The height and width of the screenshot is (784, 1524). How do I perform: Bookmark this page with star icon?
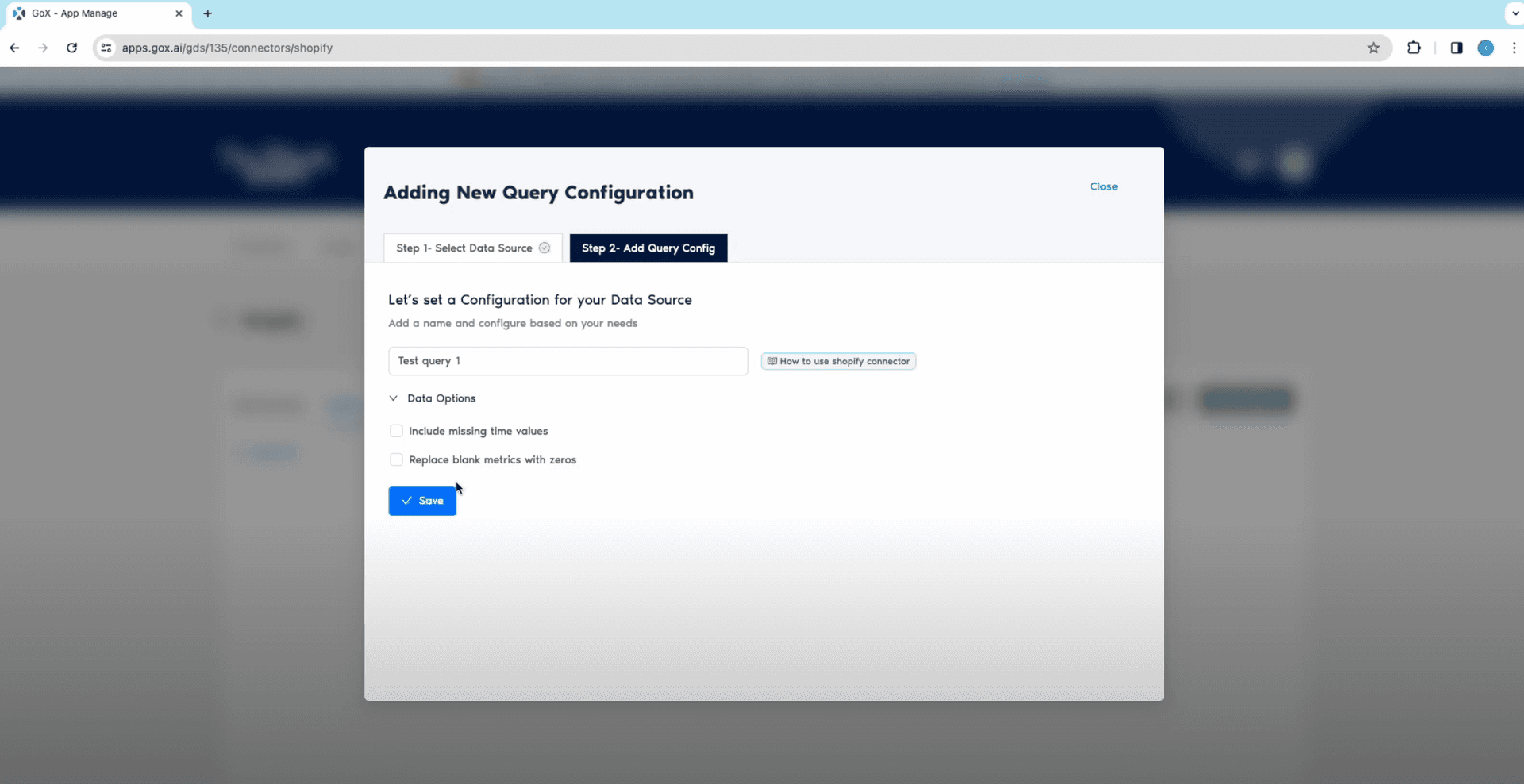click(x=1373, y=48)
